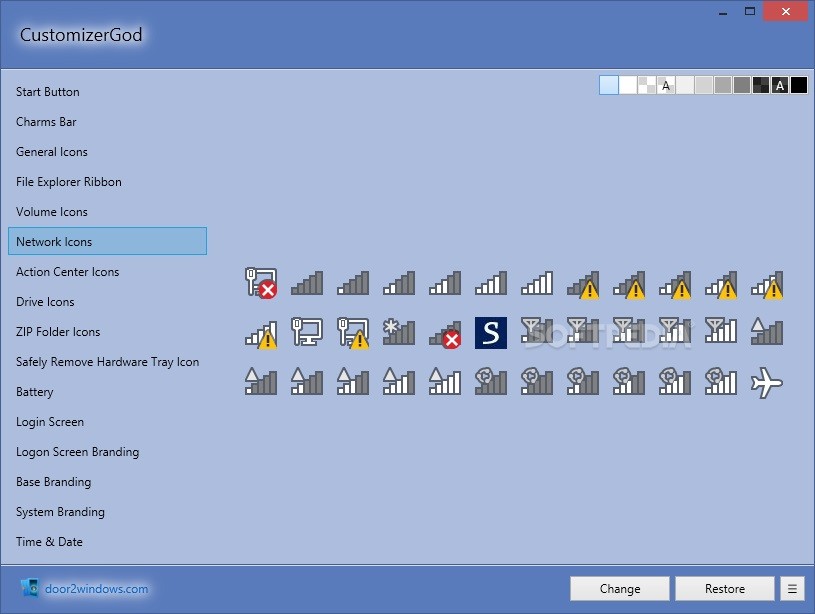Select the full-strength Wi-Fi signal icon
Viewport: 815px width, 614px height.
click(x=536, y=283)
